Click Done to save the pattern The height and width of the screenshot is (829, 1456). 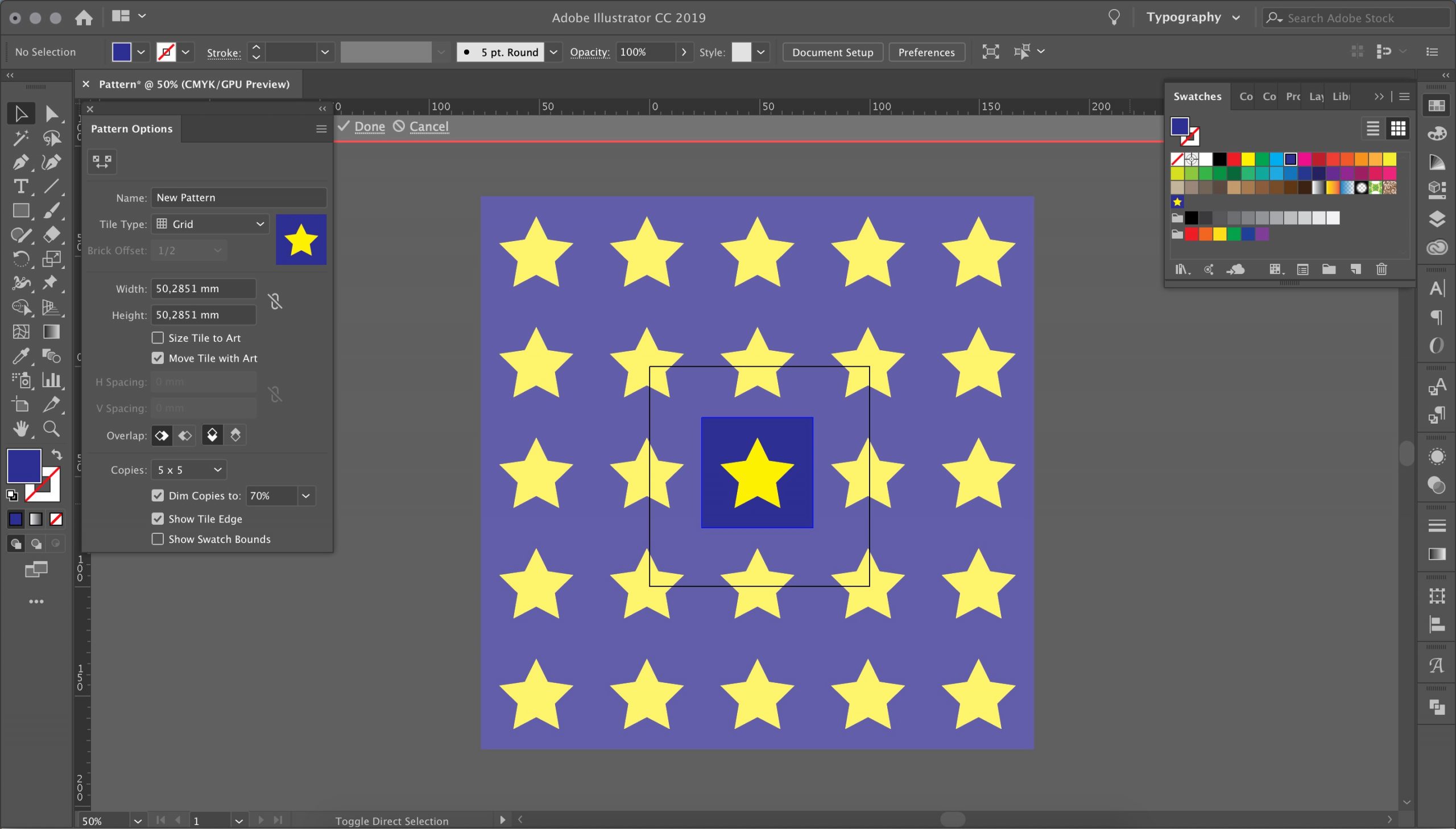tap(369, 126)
